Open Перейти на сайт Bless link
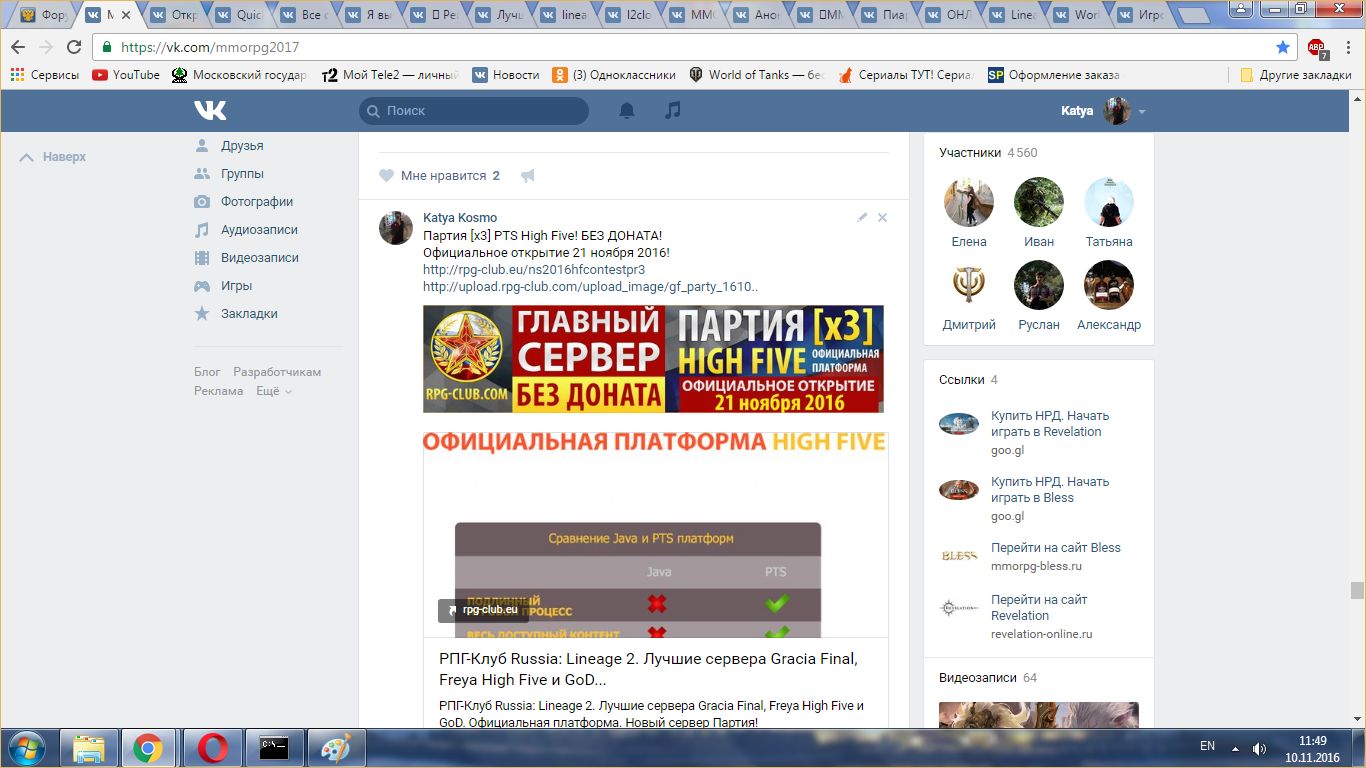The width and height of the screenshot is (1366, 768). pos(1056,548)
